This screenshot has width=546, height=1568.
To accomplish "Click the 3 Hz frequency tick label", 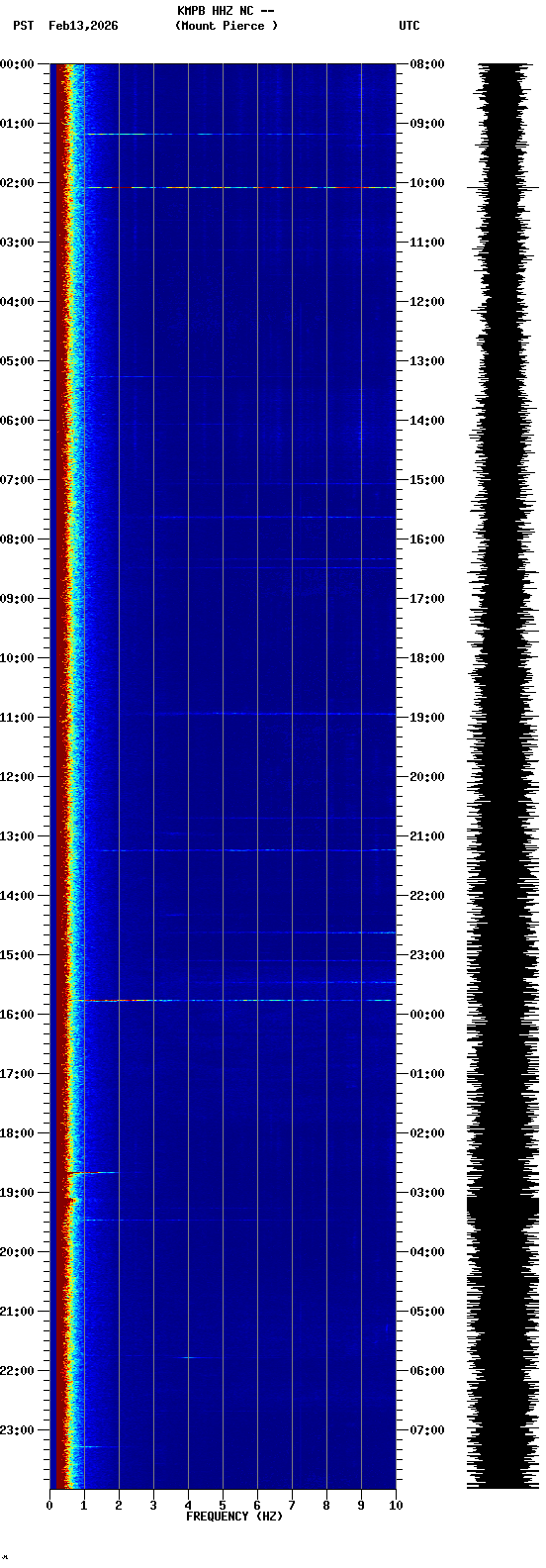I will tap(153, 1506).
